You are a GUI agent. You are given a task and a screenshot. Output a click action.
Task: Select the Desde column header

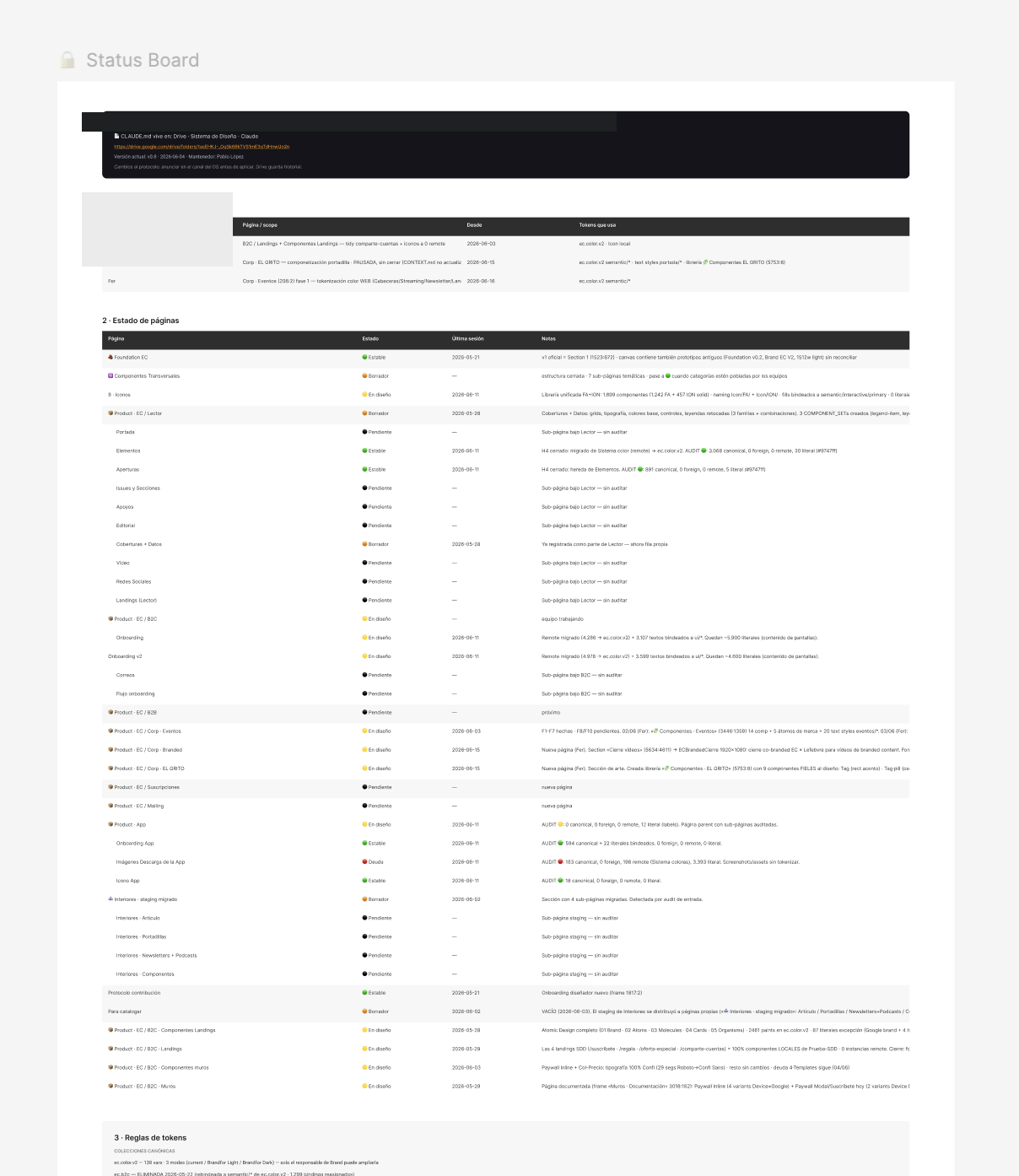point(475,225)
